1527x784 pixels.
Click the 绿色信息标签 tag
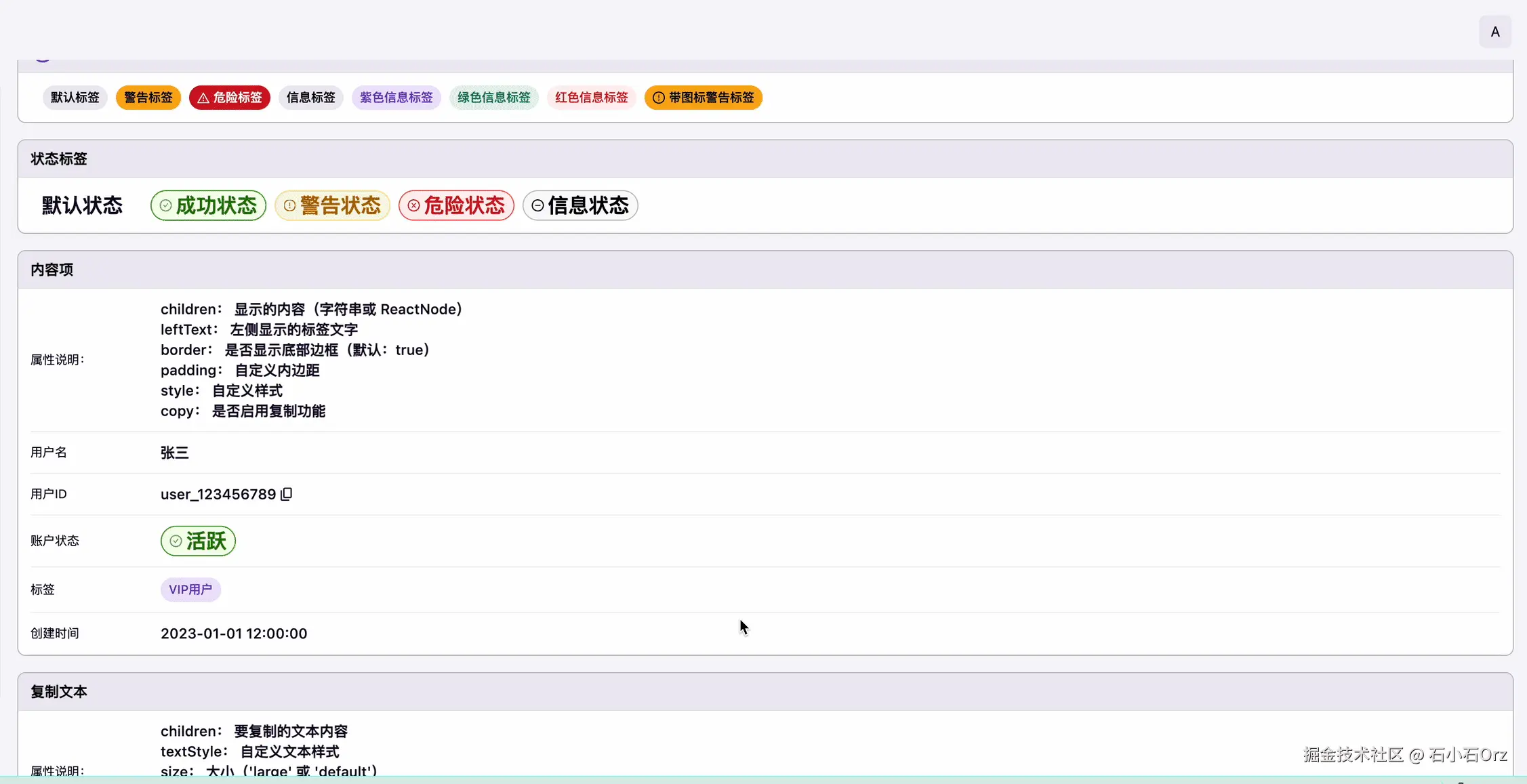tap(493, 98)
